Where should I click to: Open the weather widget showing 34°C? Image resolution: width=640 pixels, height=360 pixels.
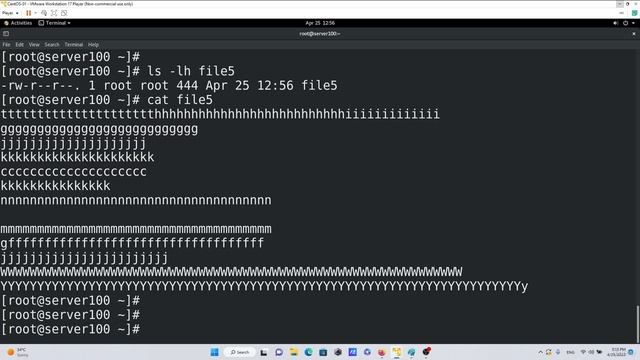pos(18,352)
